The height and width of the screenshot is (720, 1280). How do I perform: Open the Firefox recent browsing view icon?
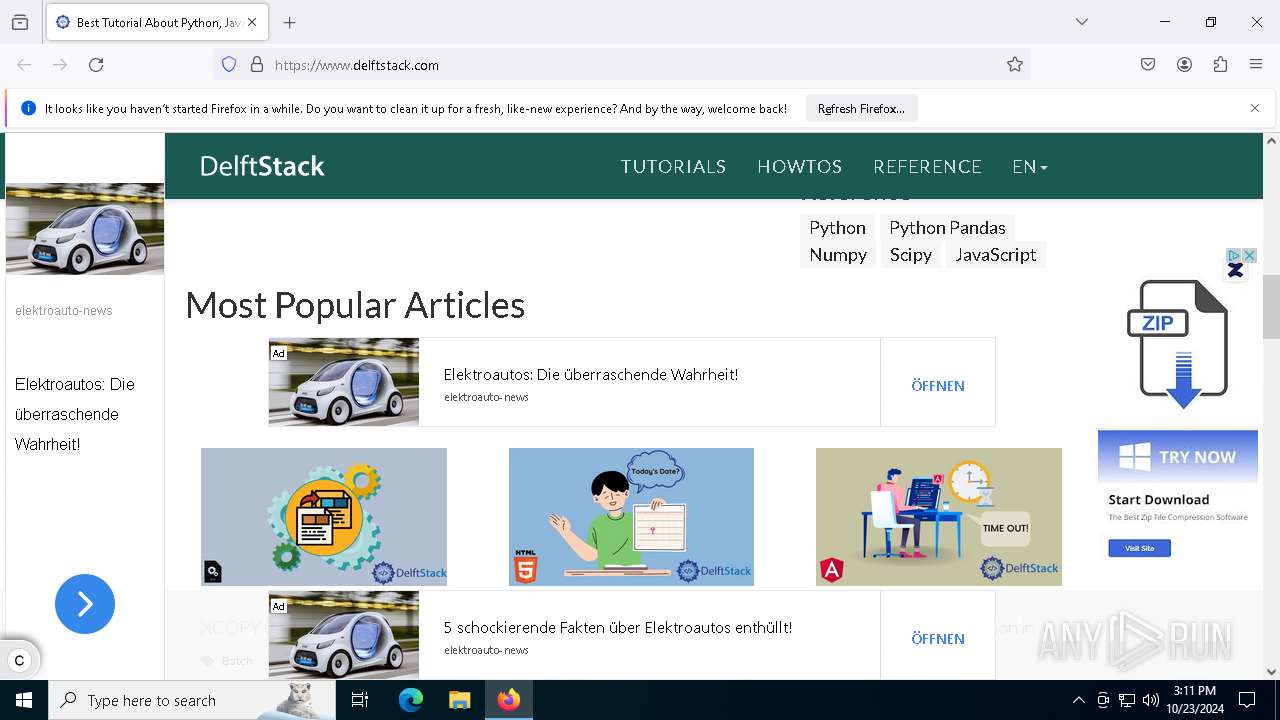coord(20,22)
